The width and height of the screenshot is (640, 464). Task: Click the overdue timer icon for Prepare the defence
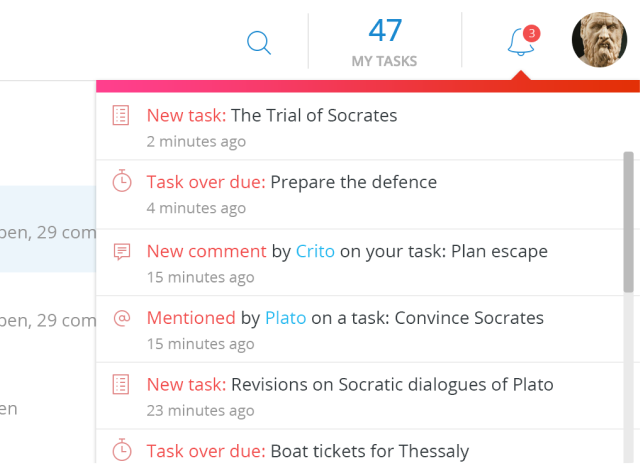[x=121, y=182]
